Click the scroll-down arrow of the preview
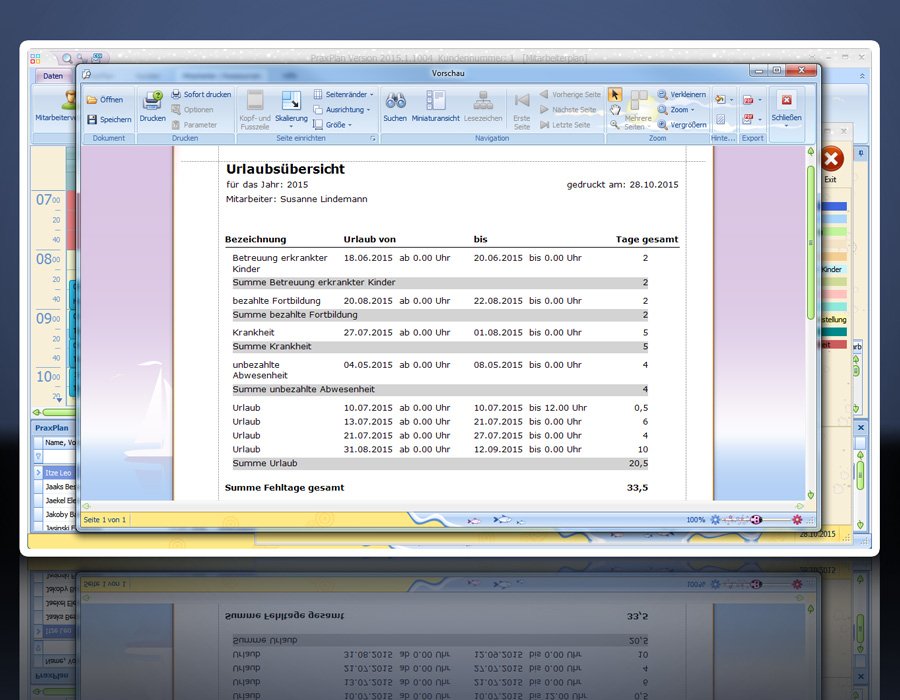 (x=810, y=495)
